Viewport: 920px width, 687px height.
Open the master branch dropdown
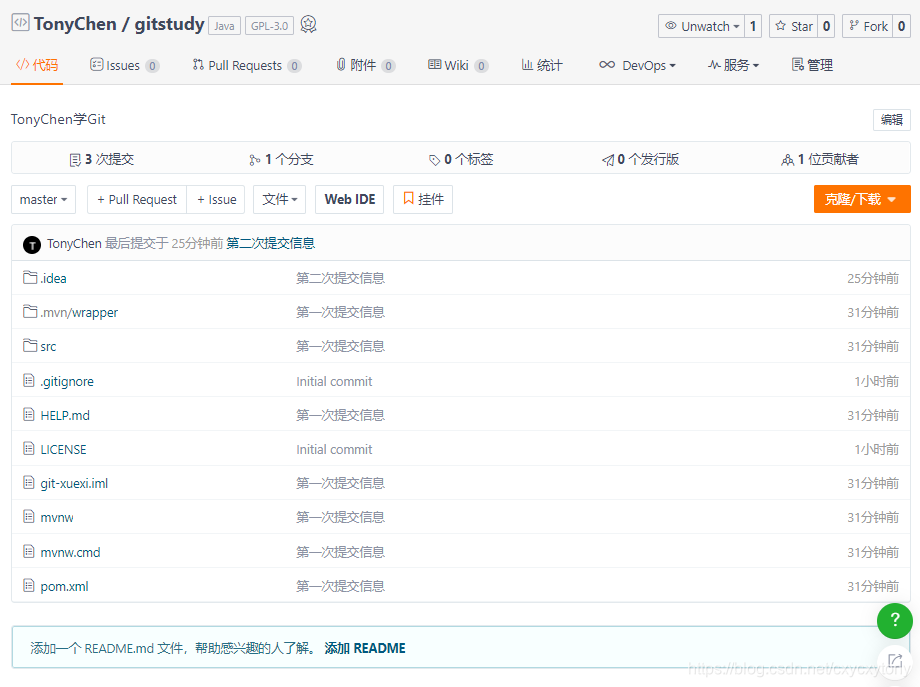[x=43, y=199]
